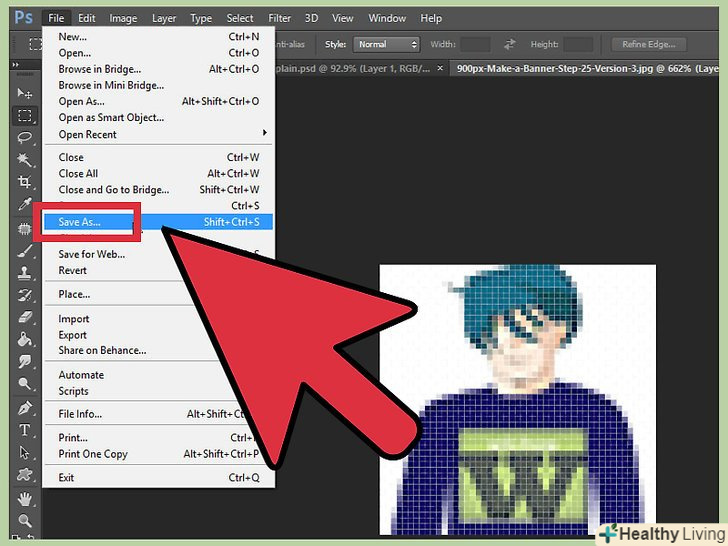Open the Select menu

240,18
